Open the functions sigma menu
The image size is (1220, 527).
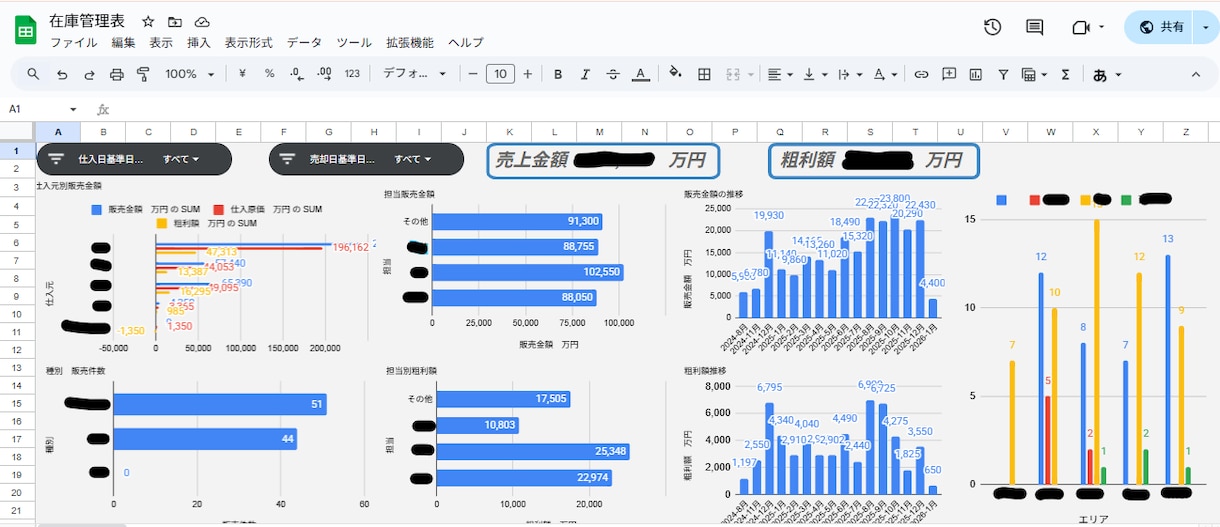(x=1066, y=74)
